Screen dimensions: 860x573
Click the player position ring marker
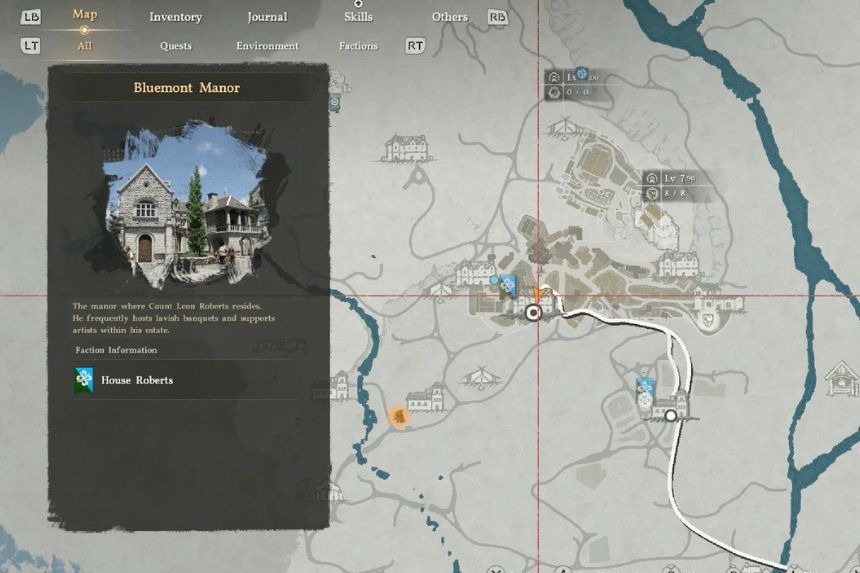pyautogui.click(x=533, y=312)
